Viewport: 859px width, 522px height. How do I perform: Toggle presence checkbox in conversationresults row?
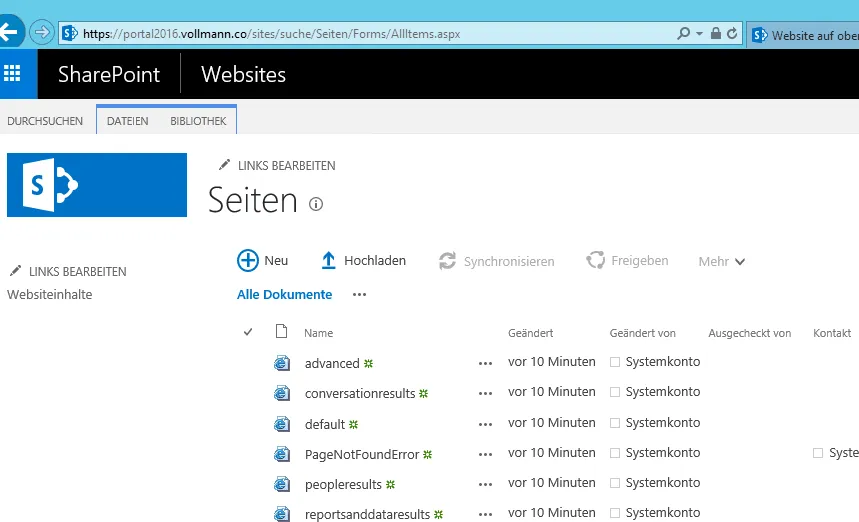(615, 392)
